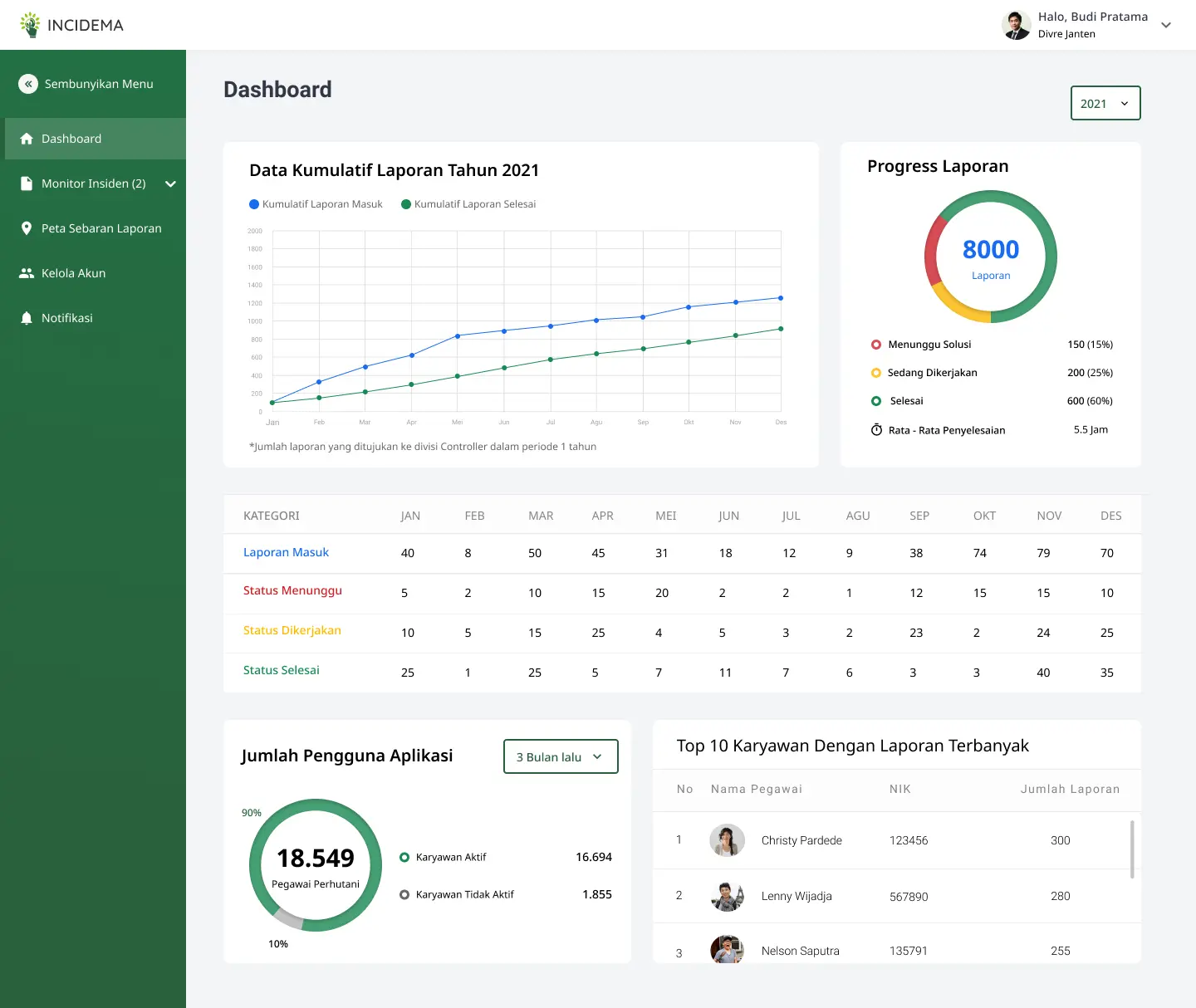Click the Dashboard home icon
The image size is (1196, 1008).
[27, 139]
